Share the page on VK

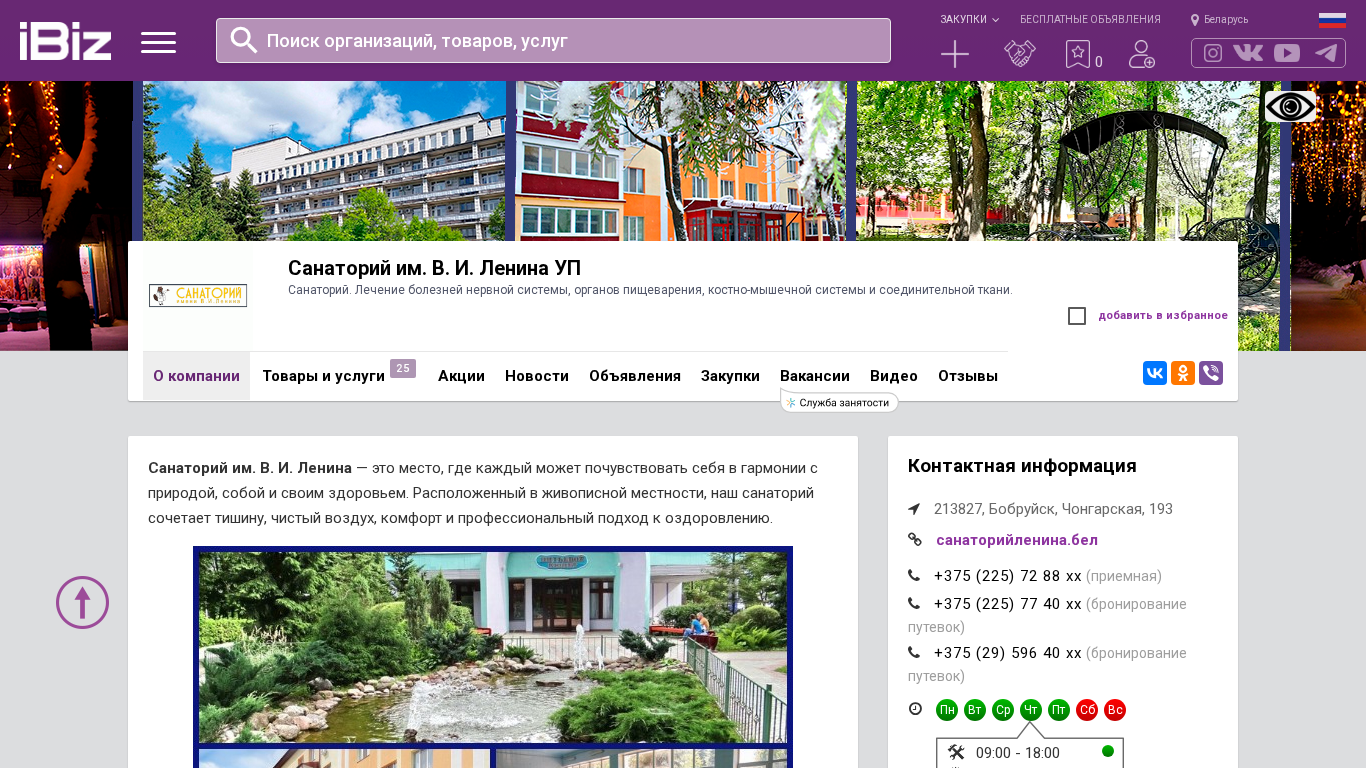(1155, 374)
